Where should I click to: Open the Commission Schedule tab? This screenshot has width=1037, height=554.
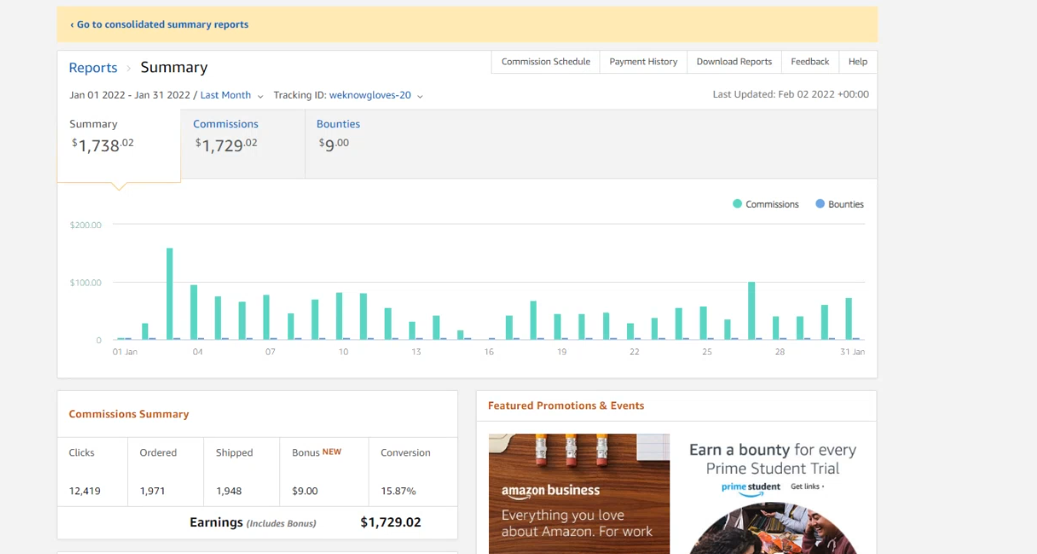[546, 61]
